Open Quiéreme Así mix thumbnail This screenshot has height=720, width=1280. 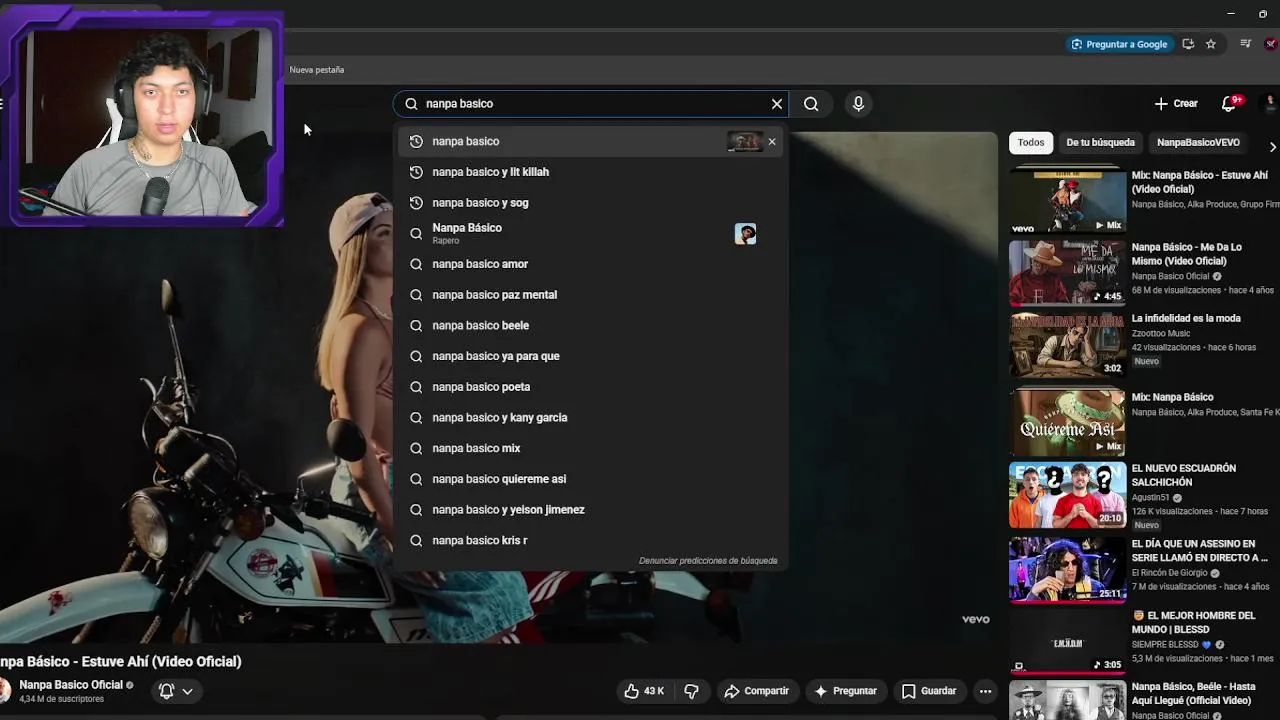[1067, 422]
